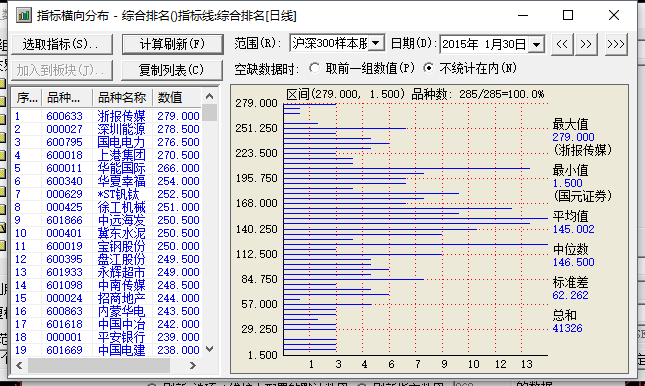The width and height of the screenshot is (645, 386).
Task: Click the horizontal scroll left arrow
Action: (19, 365)
